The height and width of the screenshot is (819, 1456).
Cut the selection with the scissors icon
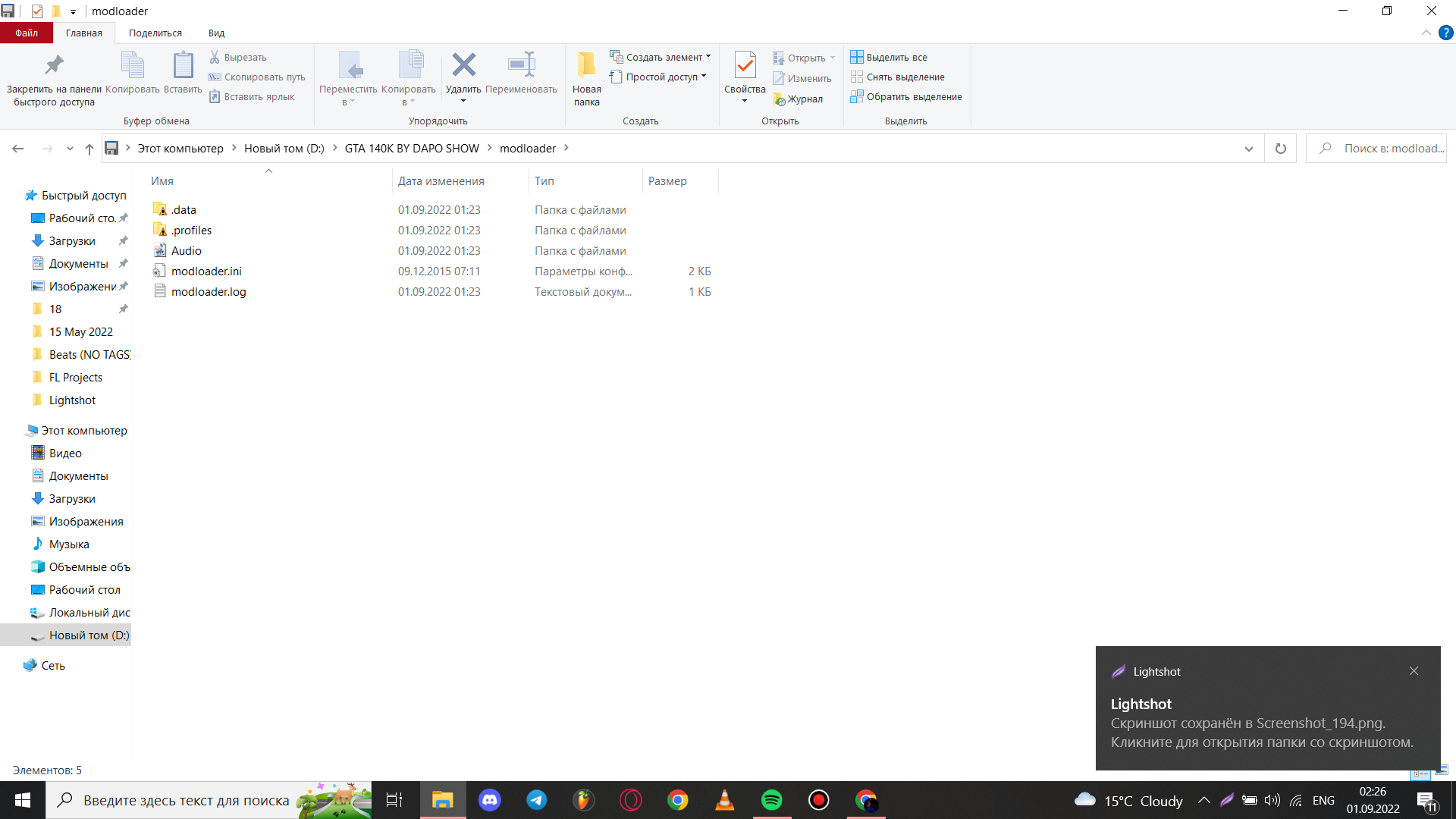pyautogui.click(x=238, y=57)
